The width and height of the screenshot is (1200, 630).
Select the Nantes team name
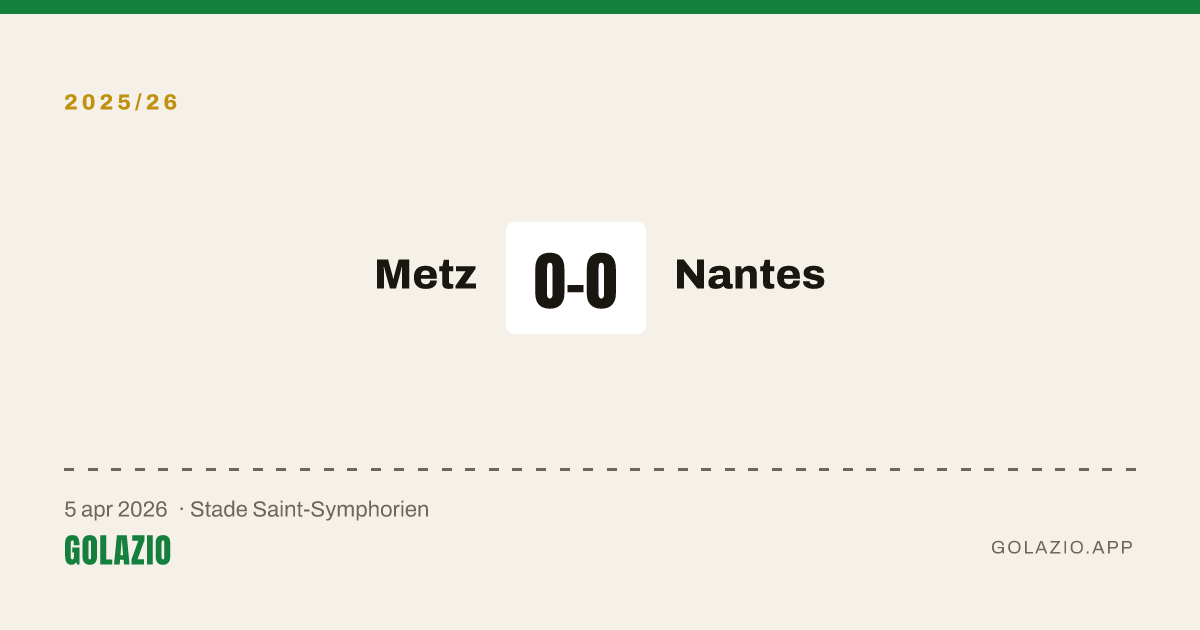[750, 275]
